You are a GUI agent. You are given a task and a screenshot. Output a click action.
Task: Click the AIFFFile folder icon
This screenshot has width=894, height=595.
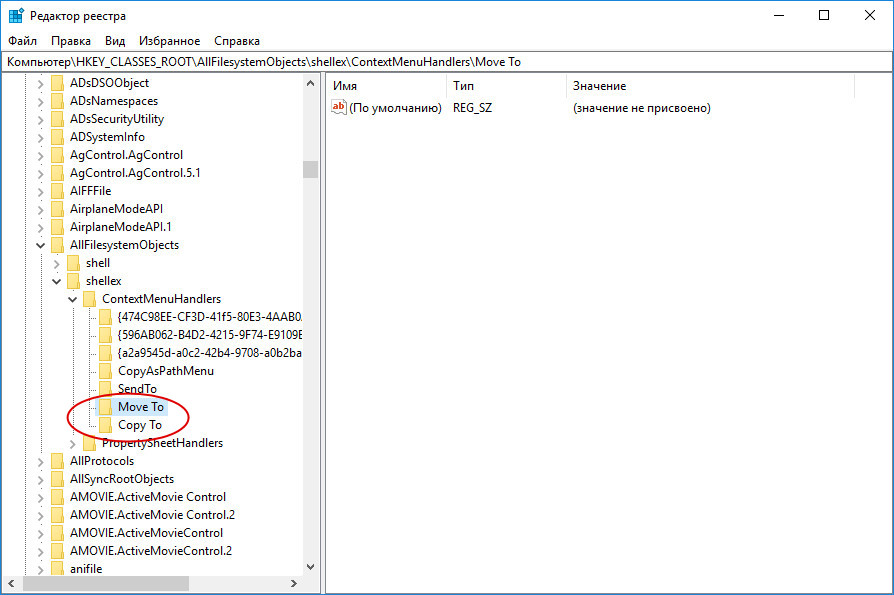[58, 191]
